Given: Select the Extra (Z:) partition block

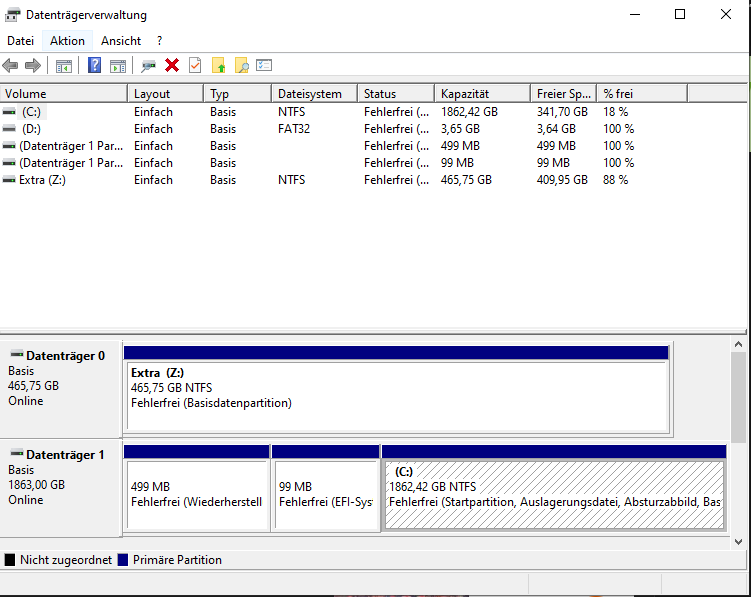Looking at the screenshot, I should [x=396, y=390].
